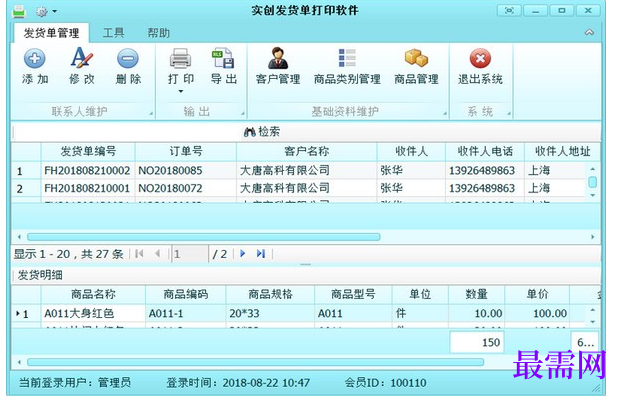Click the order list vertical scrollbar thumb
The height and width of the screenshot is (396, 625).
(x=593, y=182)
